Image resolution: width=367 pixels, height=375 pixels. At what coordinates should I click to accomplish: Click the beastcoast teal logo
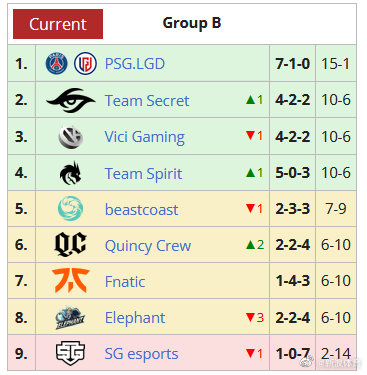(x=70, y=209)
